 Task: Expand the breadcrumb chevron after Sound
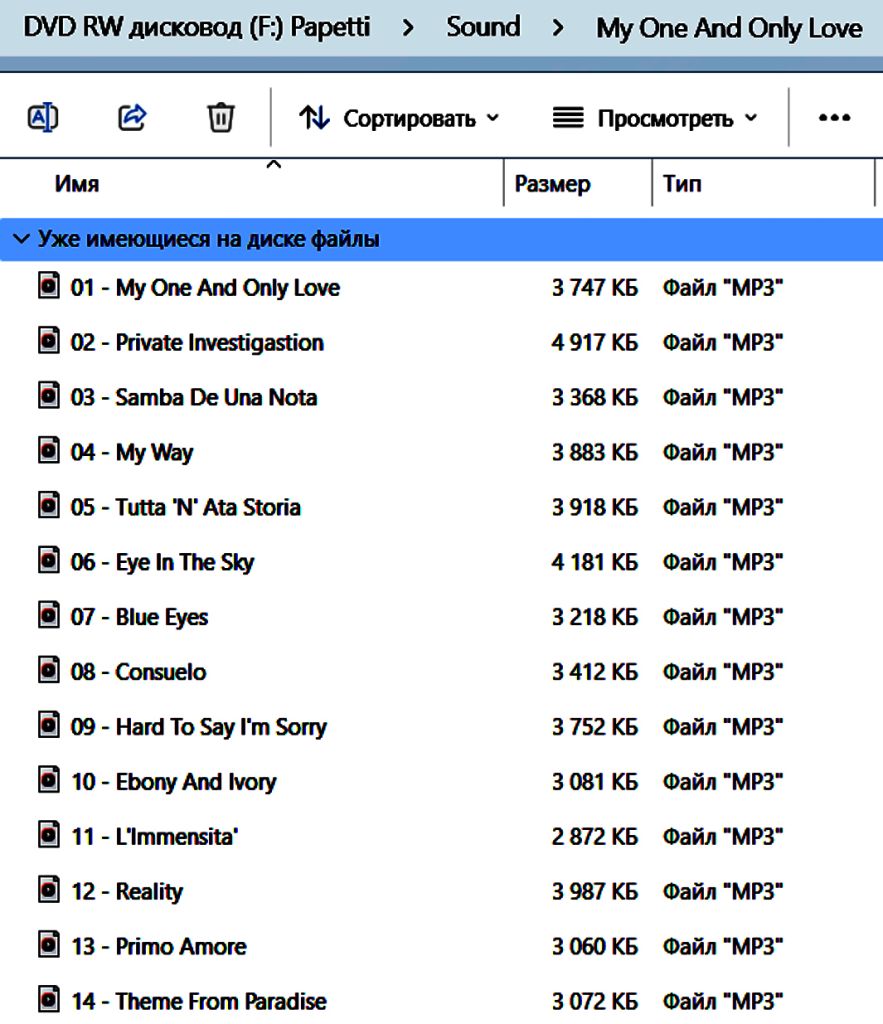click(x=558, y=27)
